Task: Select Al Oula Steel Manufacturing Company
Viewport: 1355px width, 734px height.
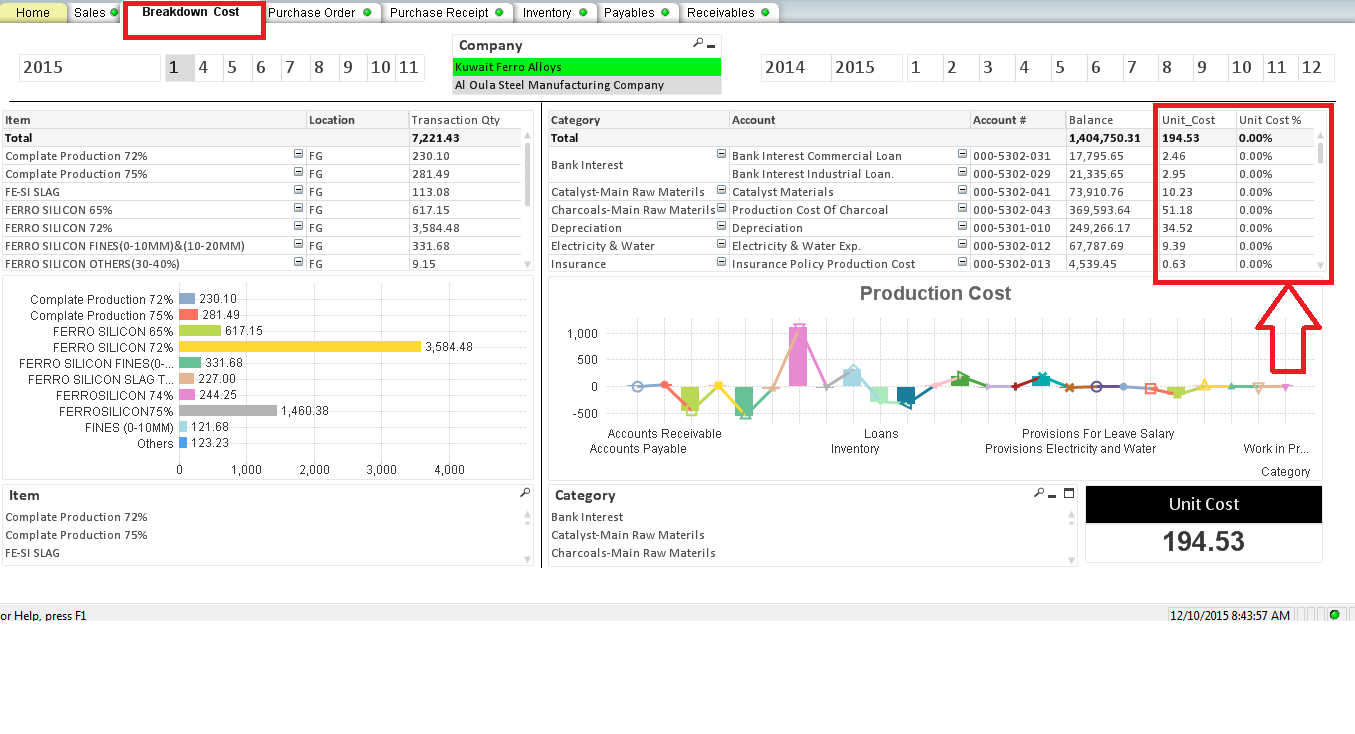Action: 586,85
